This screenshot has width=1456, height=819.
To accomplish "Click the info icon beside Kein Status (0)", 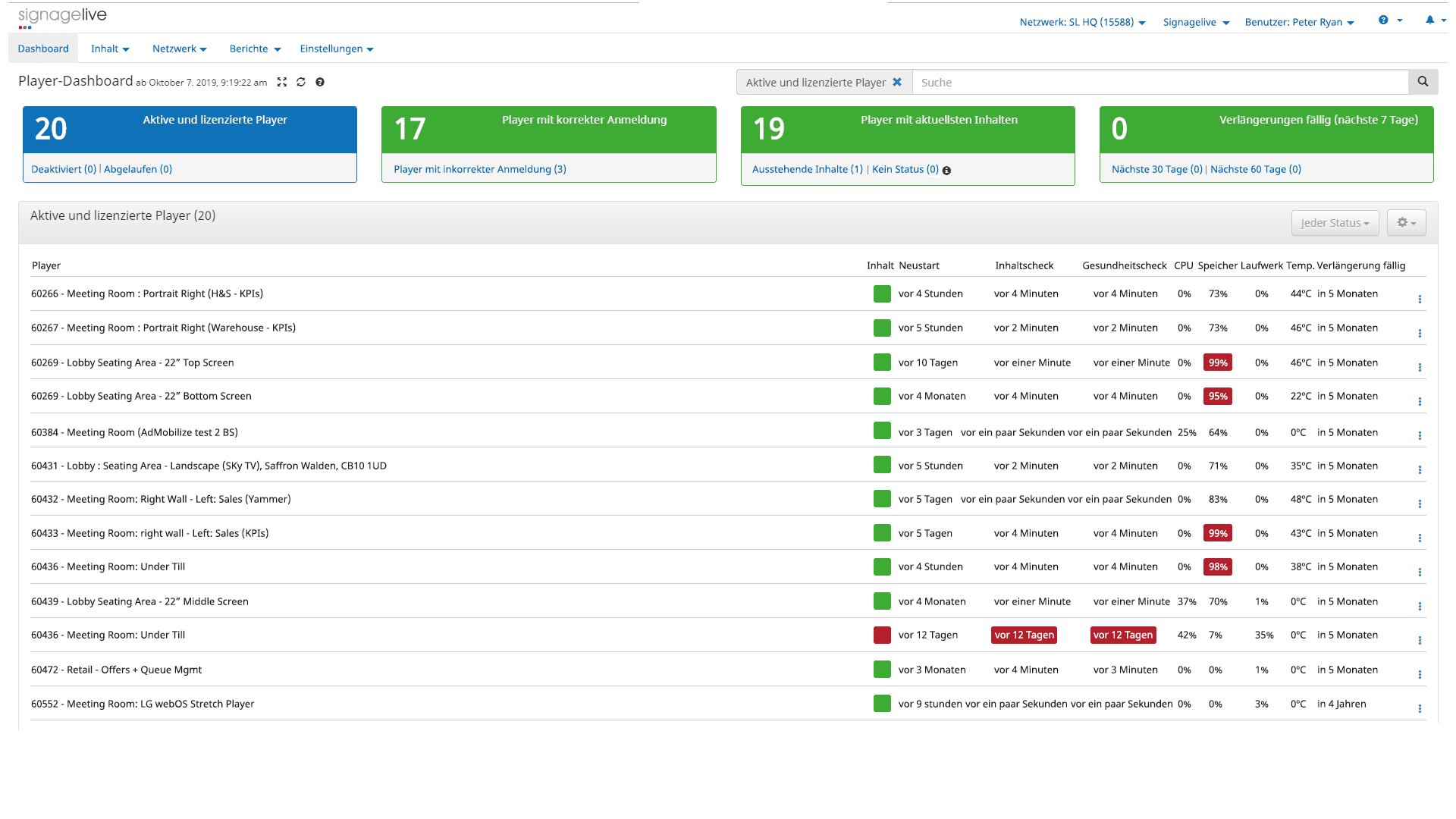I will pos(946,170).
